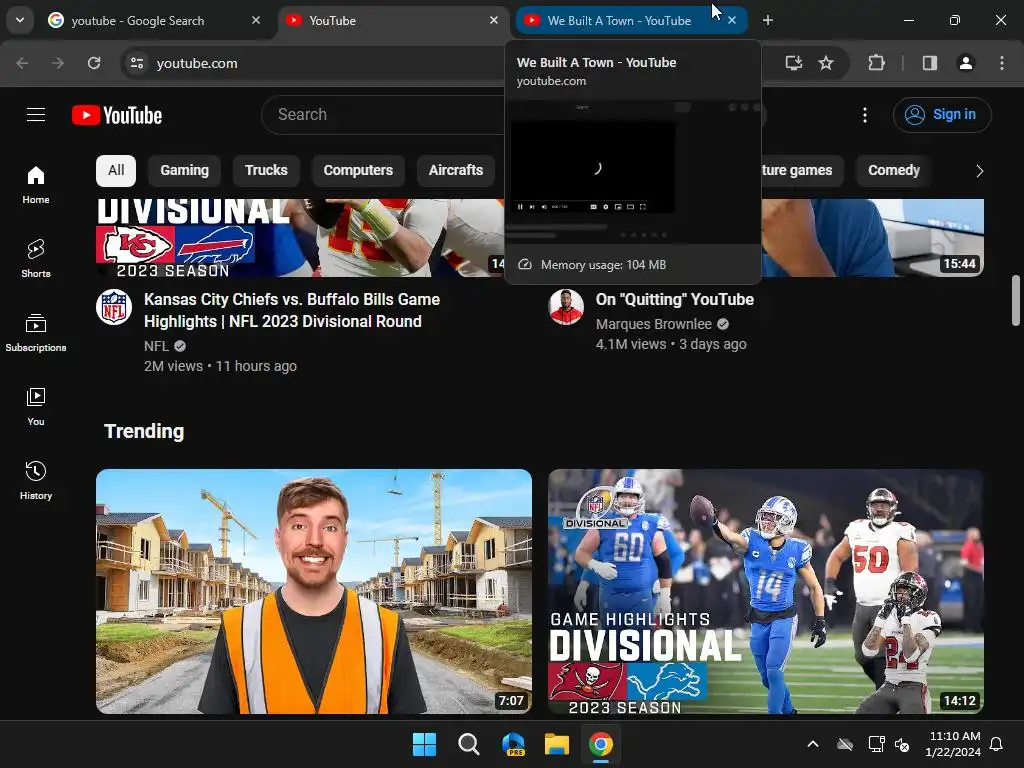Close the We Built A Town tab

732,20
